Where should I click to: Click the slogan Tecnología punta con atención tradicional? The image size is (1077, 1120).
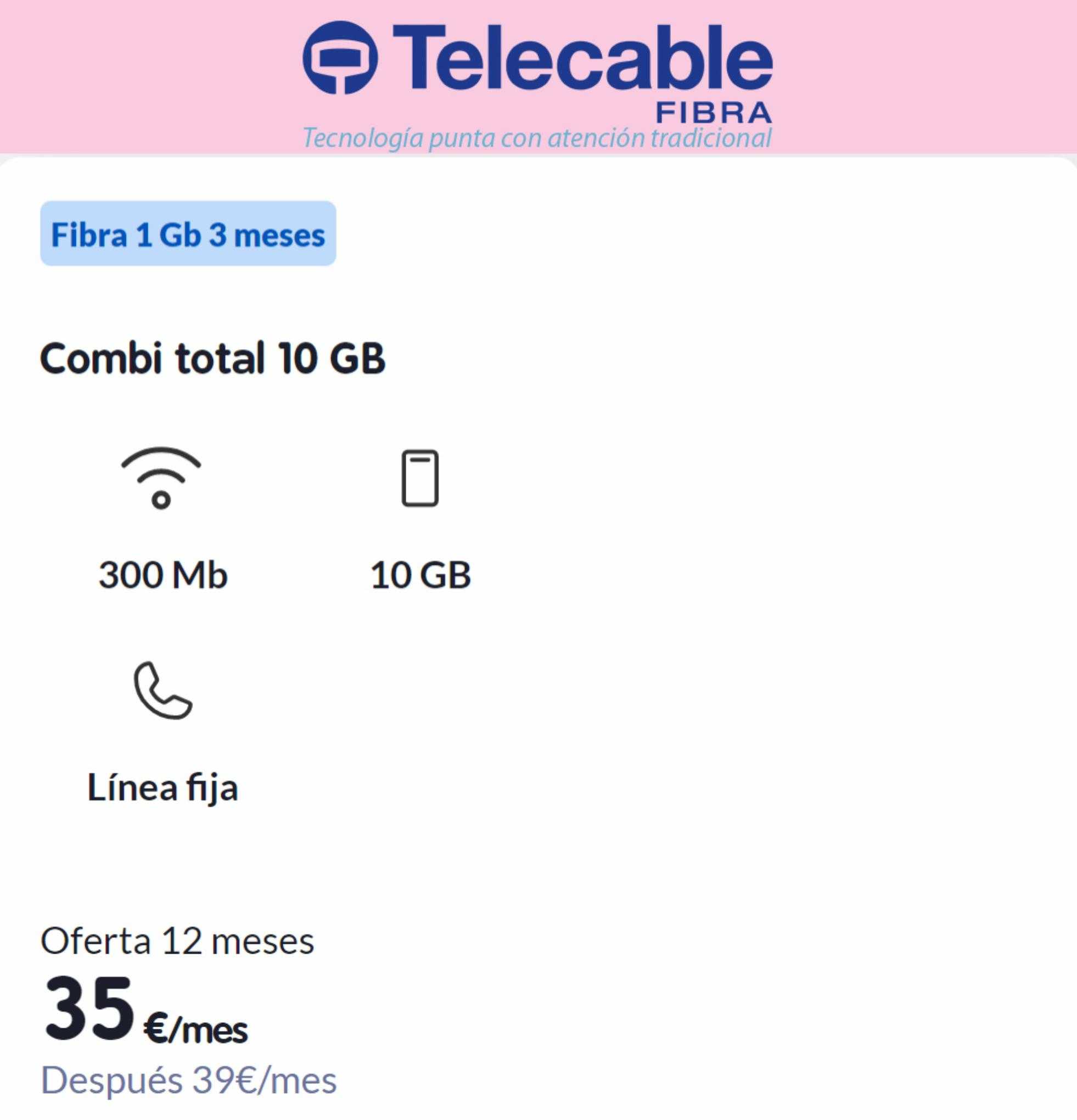pos(537,137)
